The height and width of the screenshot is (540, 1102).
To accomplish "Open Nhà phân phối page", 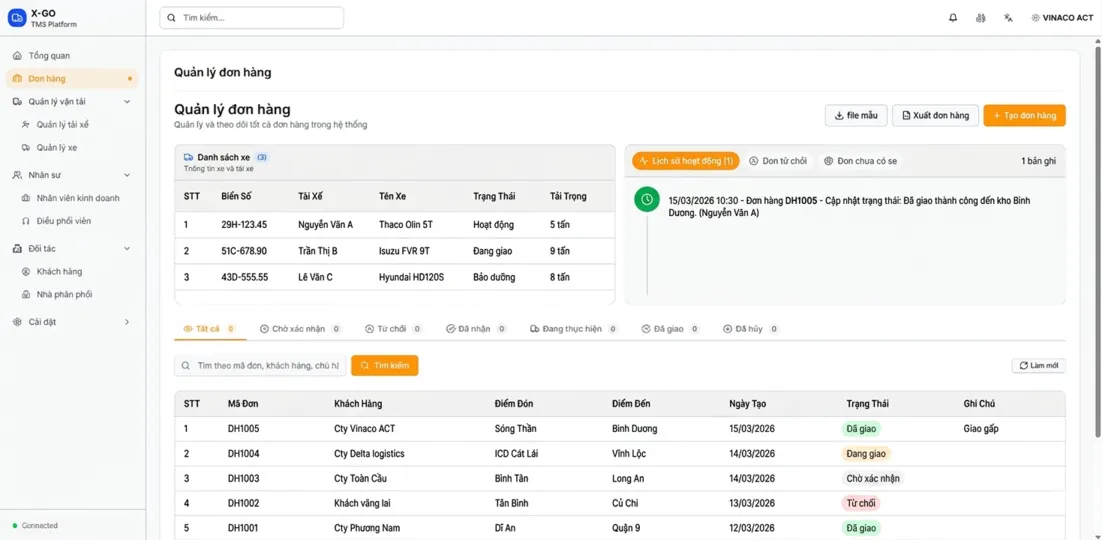I will pos(64,295).
